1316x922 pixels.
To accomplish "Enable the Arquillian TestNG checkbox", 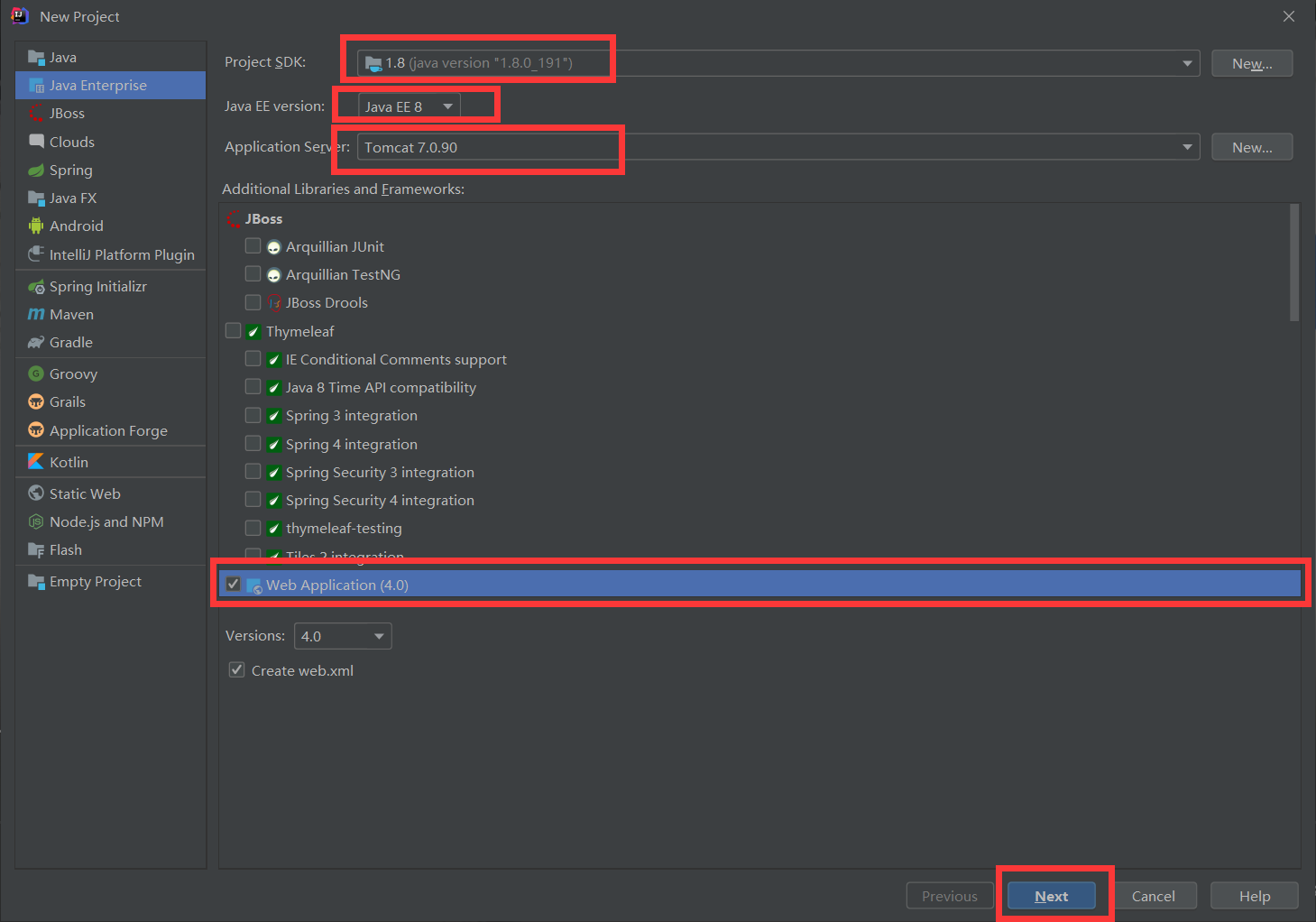I will [x=253, y=274].
